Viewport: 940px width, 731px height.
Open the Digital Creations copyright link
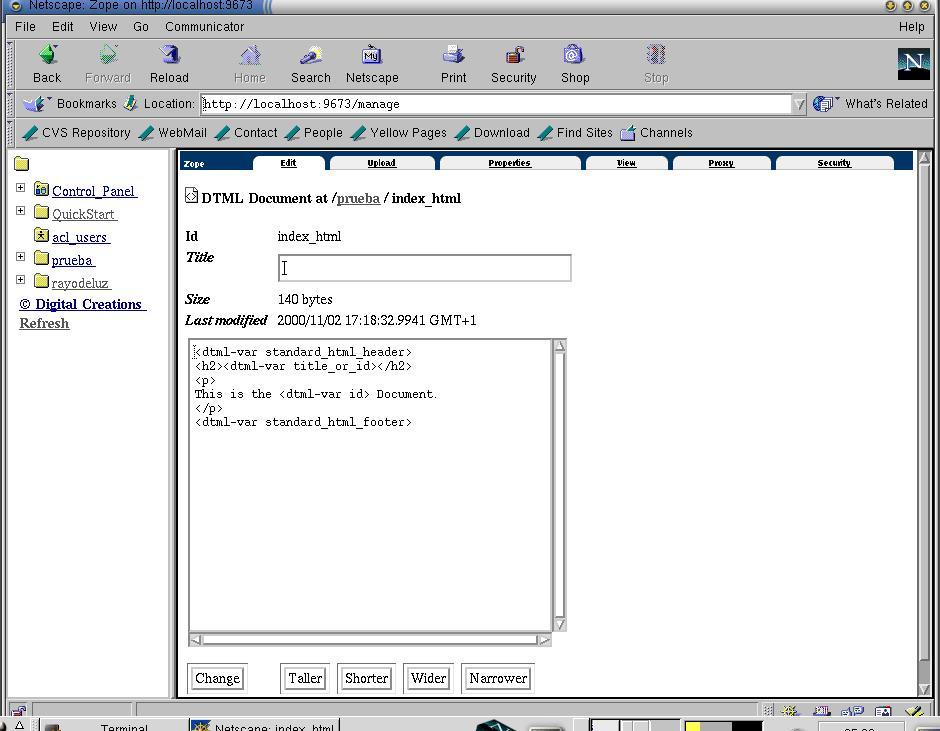pyautogui.click(x=82, y=304)
